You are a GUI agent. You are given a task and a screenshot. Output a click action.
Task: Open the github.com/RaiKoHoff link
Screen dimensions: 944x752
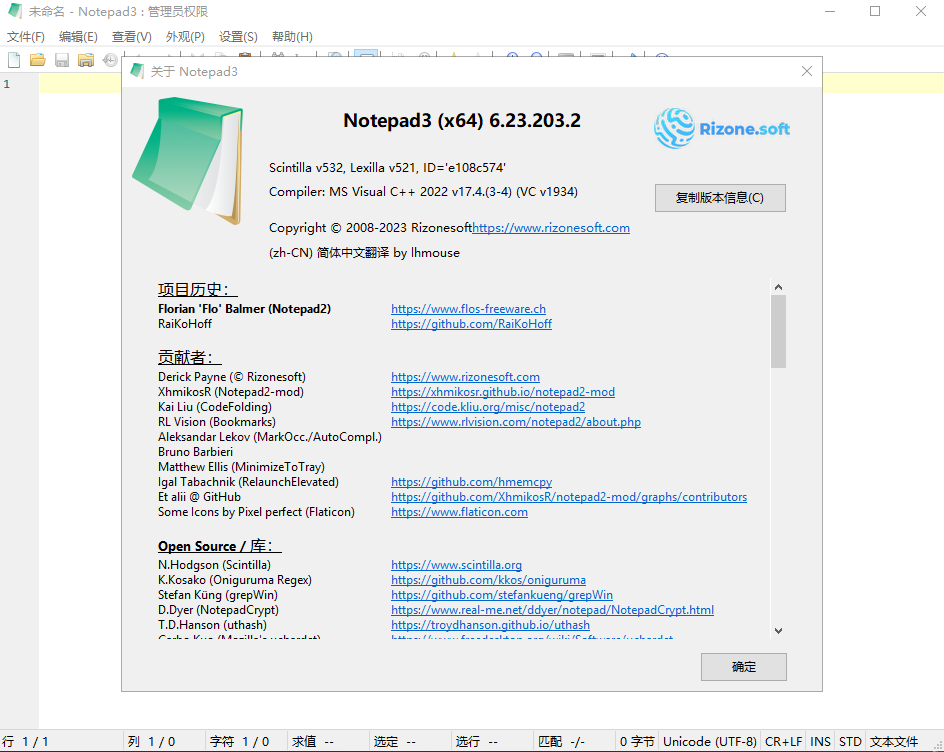(471, 324)
